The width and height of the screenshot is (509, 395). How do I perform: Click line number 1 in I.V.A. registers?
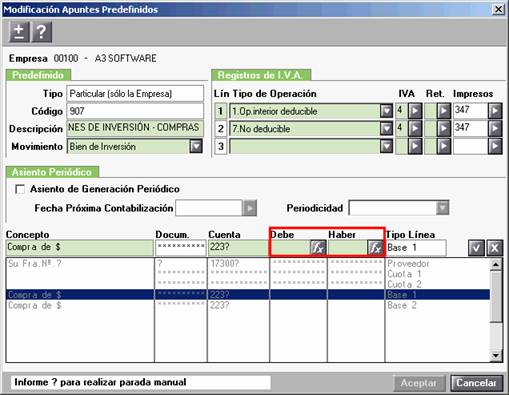220,111
